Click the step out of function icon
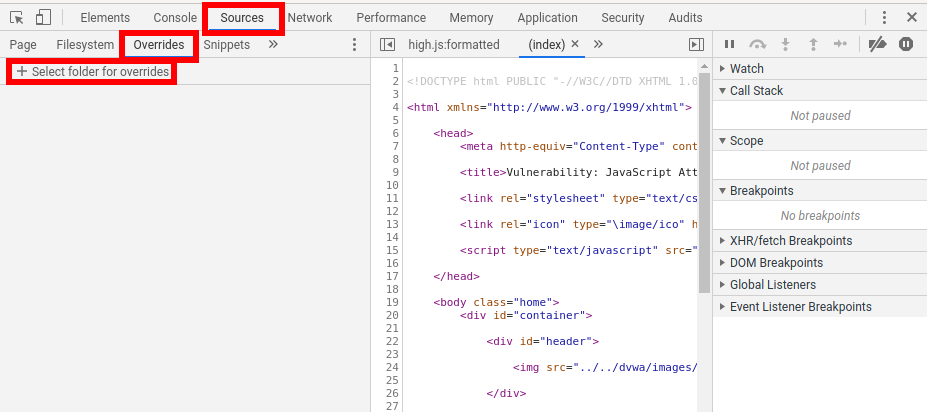The image size is (927, 412). click(812, 45)
